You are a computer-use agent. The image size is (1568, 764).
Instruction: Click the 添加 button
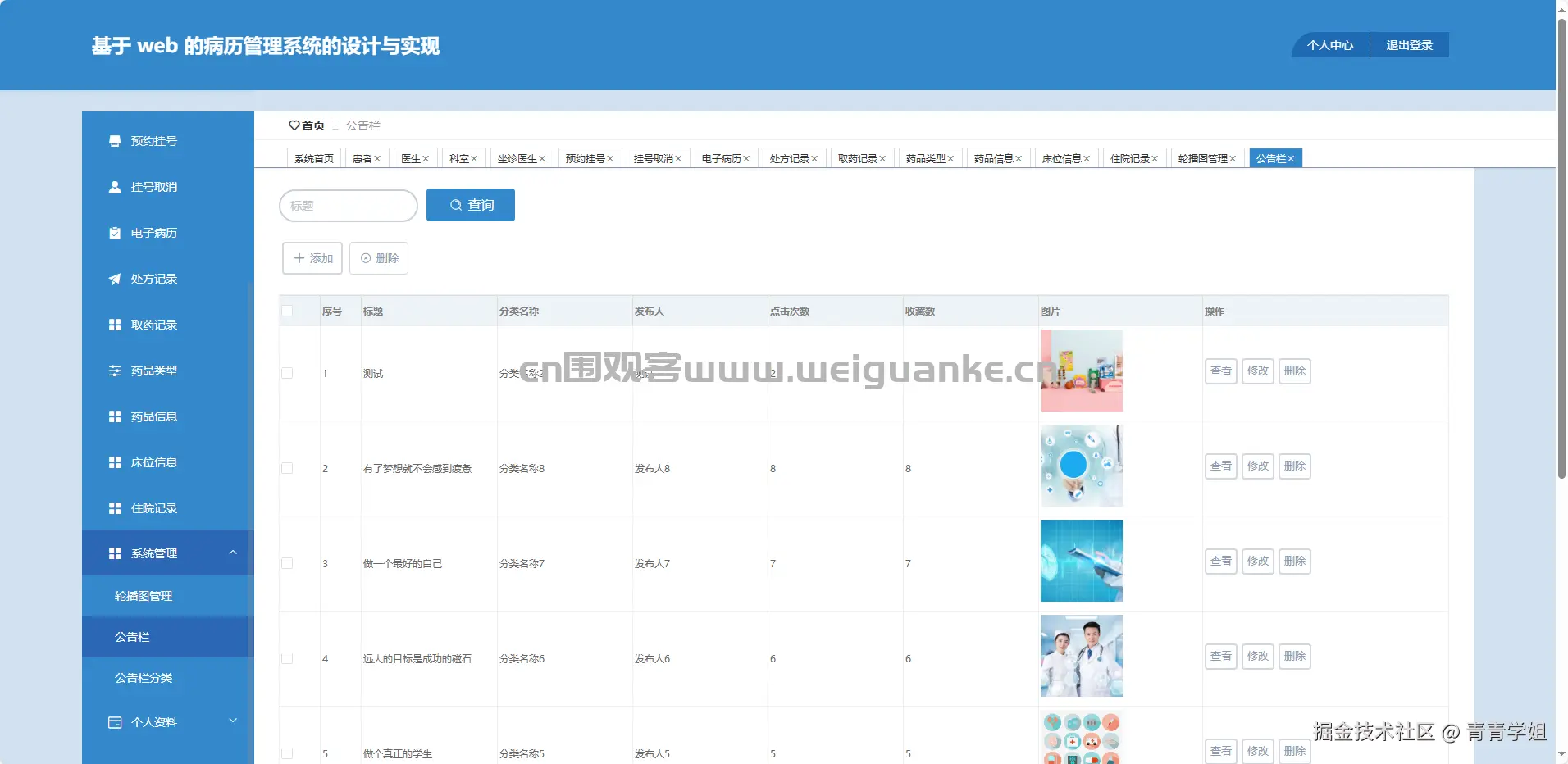coord(312,258)
